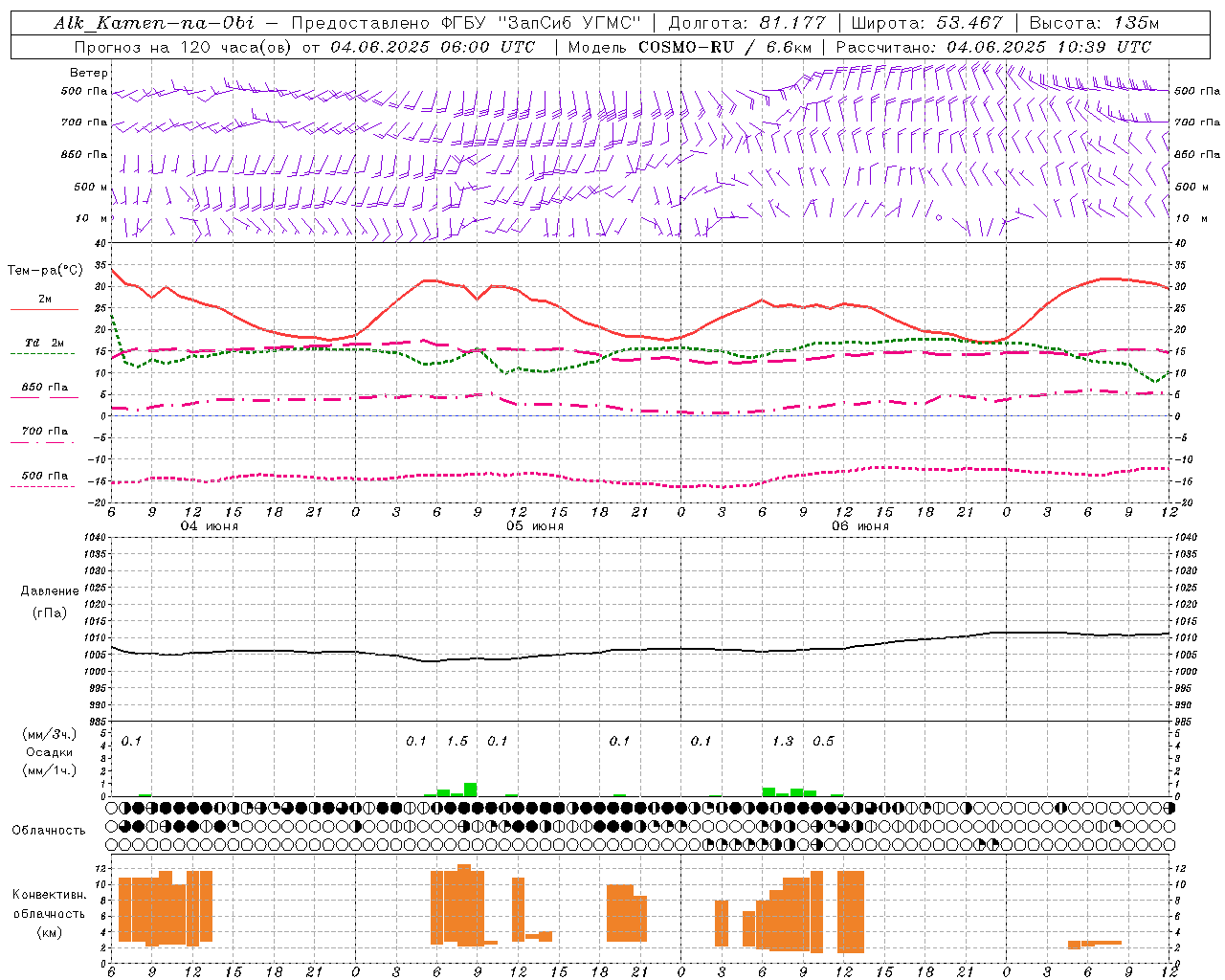Click the Ветер wind panel label
This screenshot has width=1225, height=980.
pyautogui.click(x=89, y=73)
